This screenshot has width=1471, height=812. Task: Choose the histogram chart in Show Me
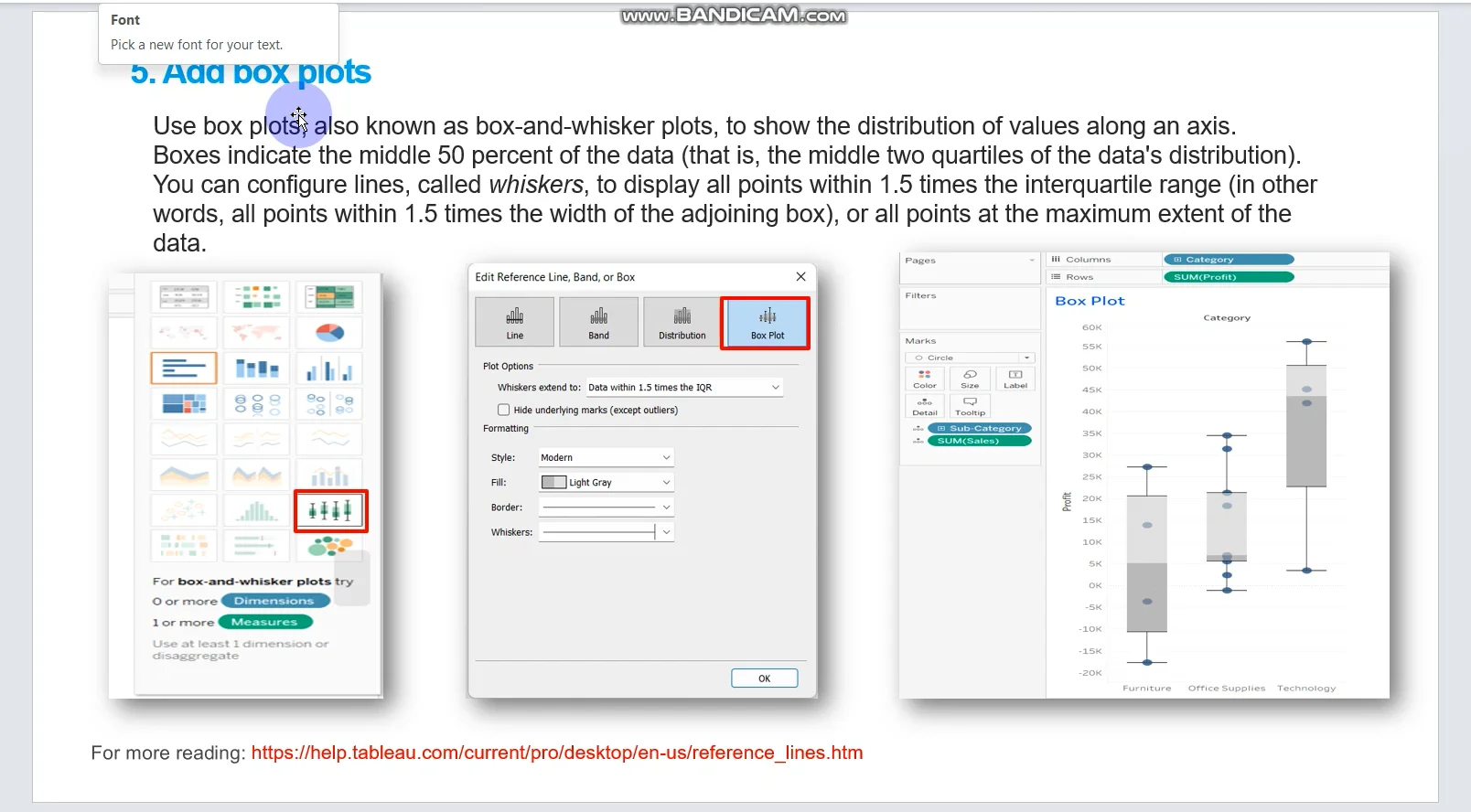tap(257, 510)
